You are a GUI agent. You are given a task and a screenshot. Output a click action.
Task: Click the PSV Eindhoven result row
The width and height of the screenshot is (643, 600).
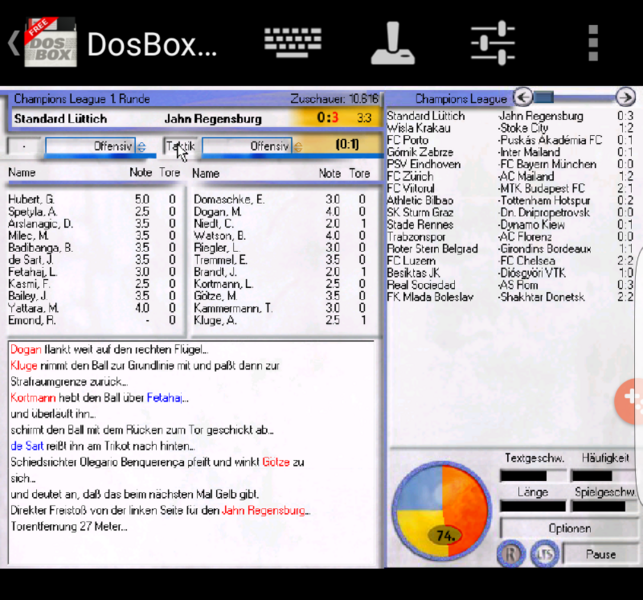coord(510,164)
